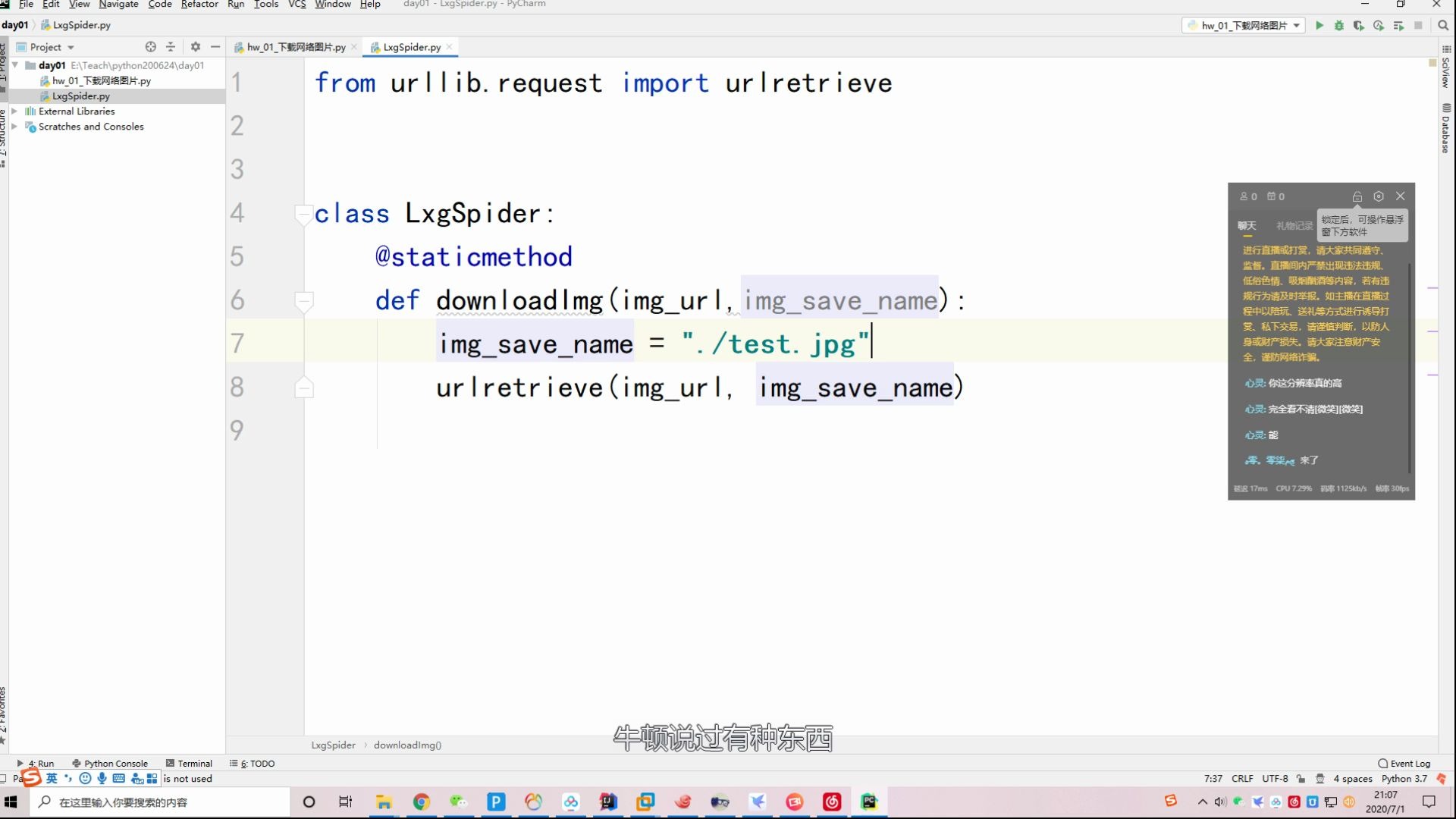Toggle fold marker next to class LxgSpider
This screenshot has height=819, width=1456.
coord(303,215)
